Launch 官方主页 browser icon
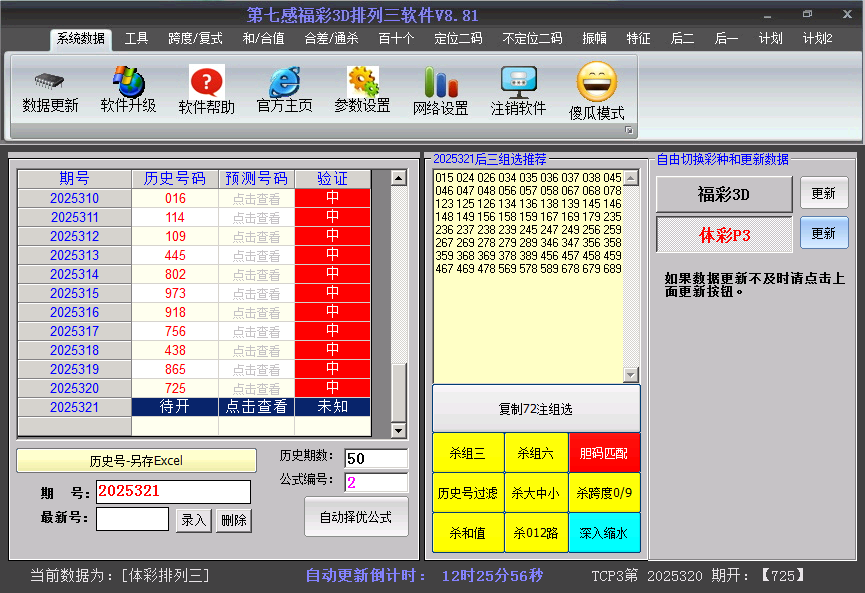 coord(284,82)
